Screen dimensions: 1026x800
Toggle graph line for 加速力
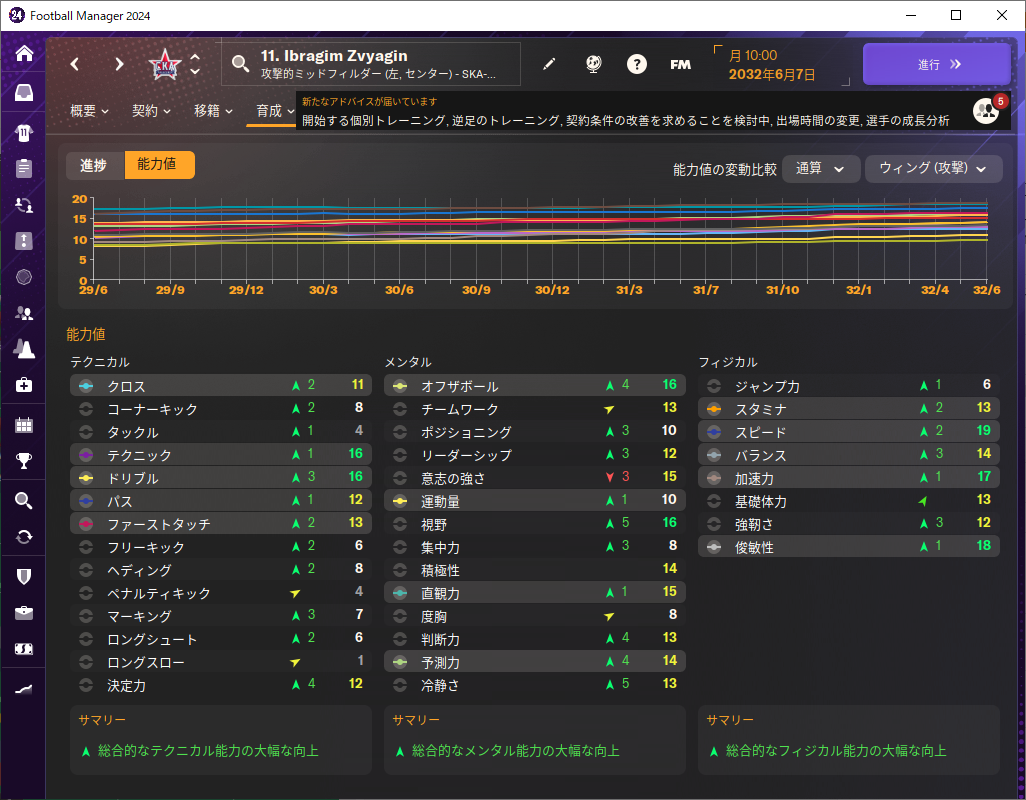click(x=714, y=478)
